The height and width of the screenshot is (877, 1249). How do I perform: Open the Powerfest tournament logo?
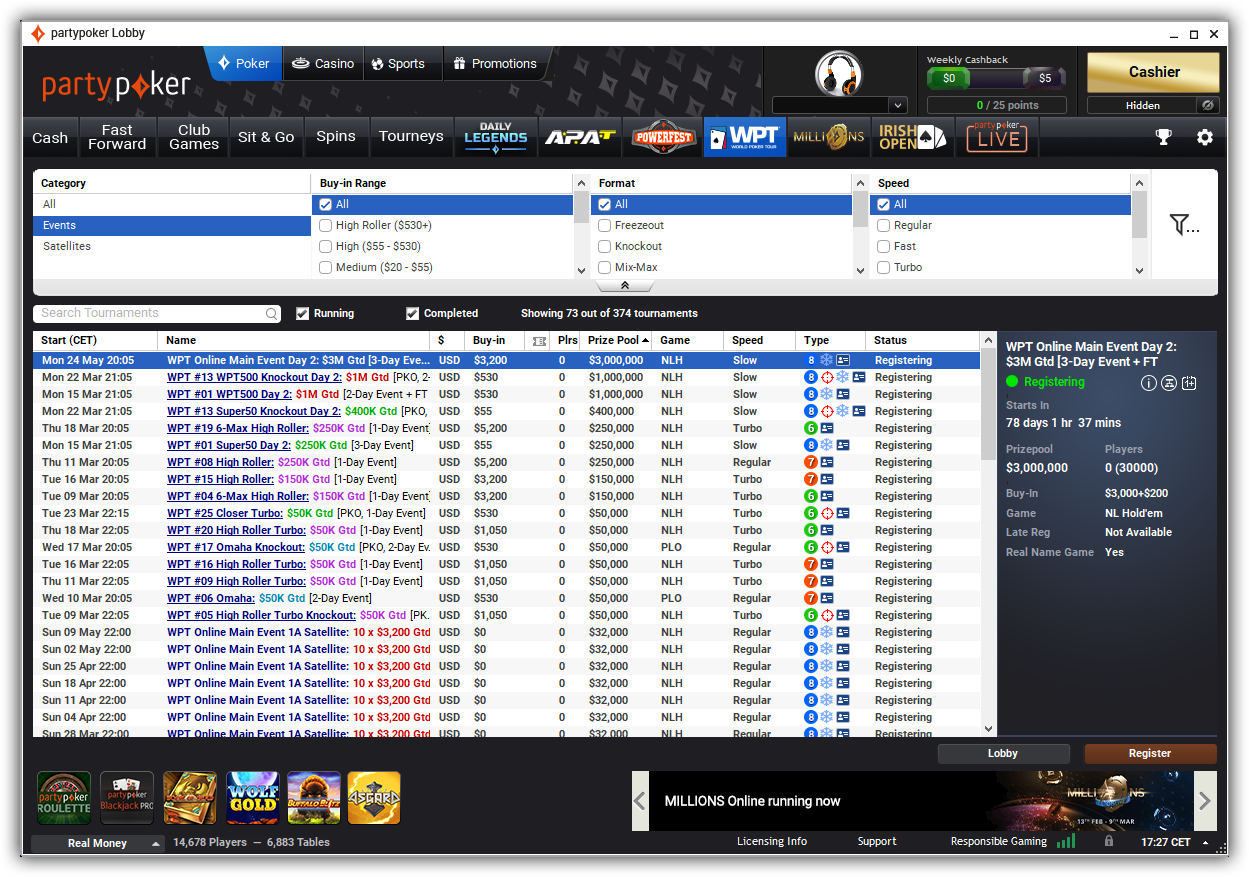tap(663, 137)
